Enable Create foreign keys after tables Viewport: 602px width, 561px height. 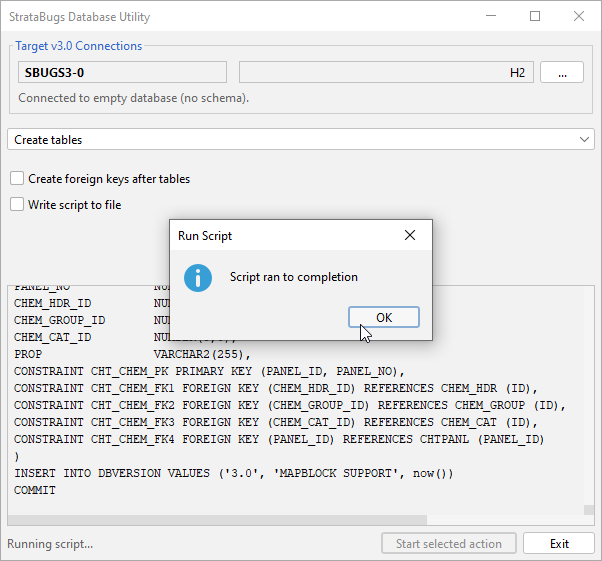pyautogui.click(x=17, y=179)
